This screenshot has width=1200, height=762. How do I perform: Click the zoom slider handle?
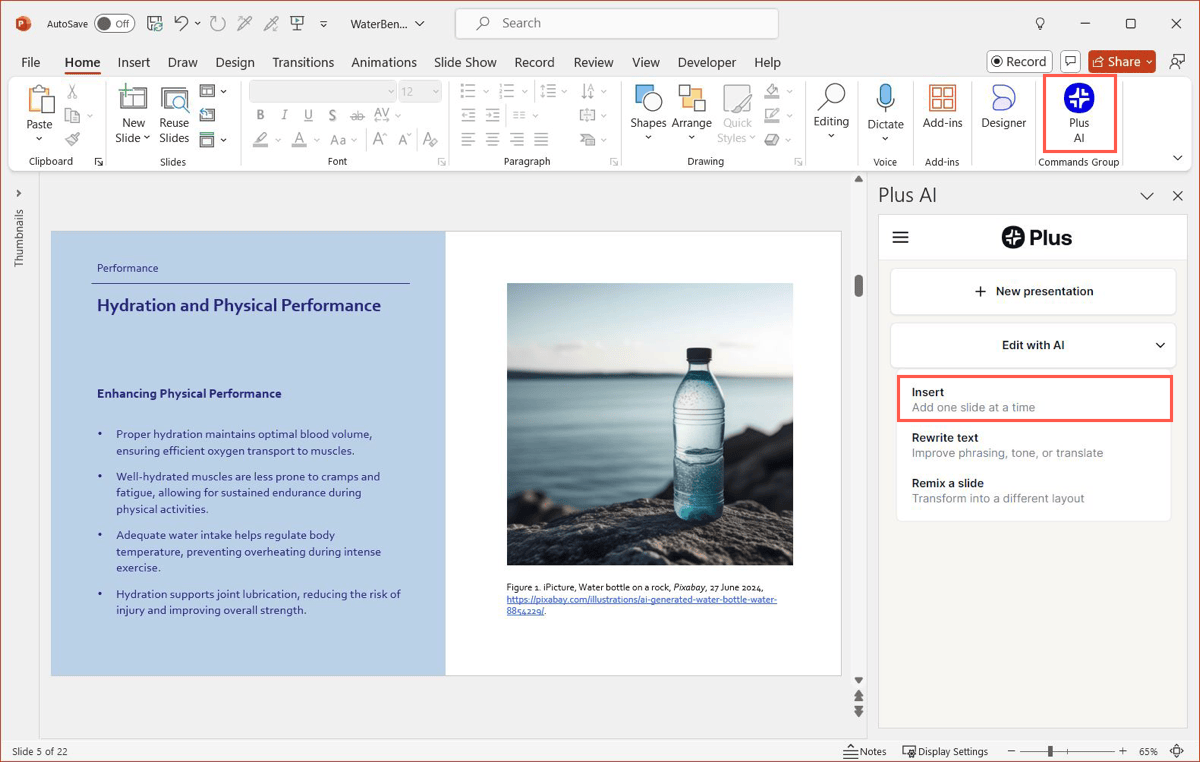tap(1050, 751)
